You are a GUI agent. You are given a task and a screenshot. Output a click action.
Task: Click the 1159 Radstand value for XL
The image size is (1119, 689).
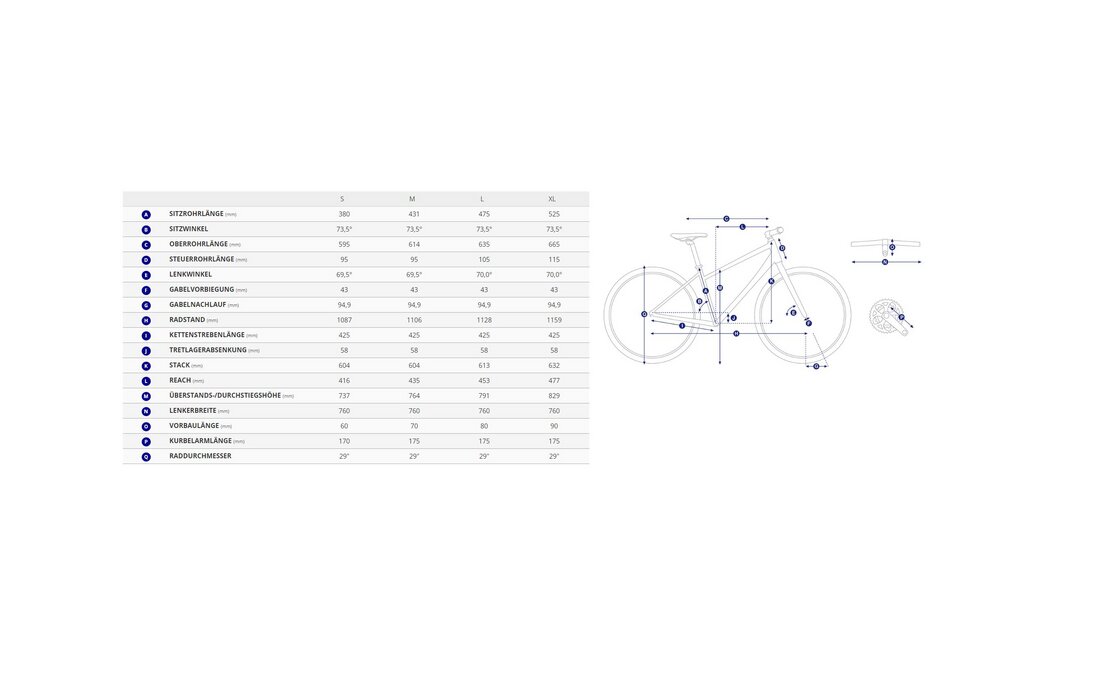[554, 320]
